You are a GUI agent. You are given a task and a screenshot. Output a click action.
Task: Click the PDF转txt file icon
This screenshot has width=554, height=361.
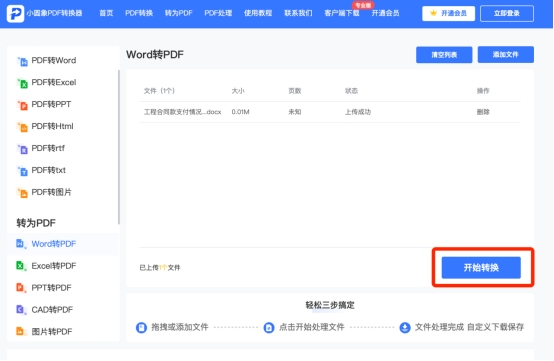22,171
